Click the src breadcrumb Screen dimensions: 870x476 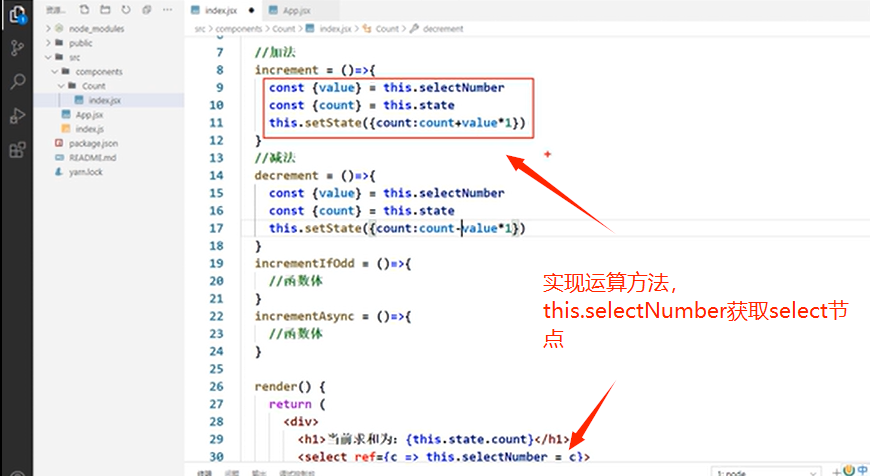click(200, 29)
